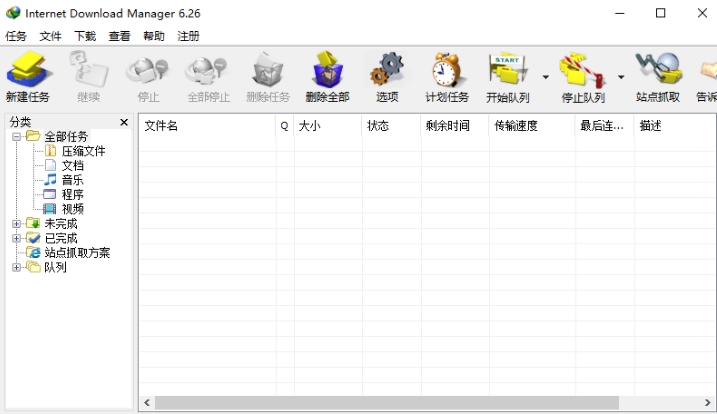Viewport: 717px width, 414px height.
Task: Open the 停止队列 dropdown arrow
Action: pos(621,77)
